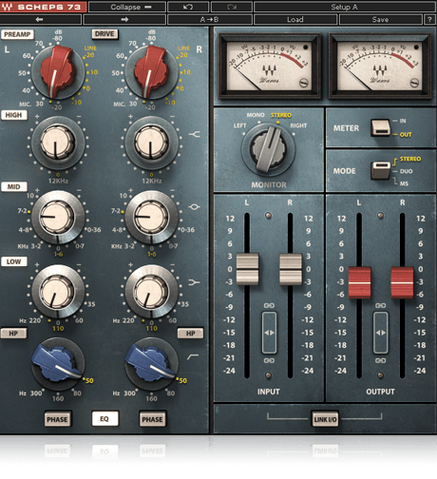Click the left VU meter calibration screw

304,83
